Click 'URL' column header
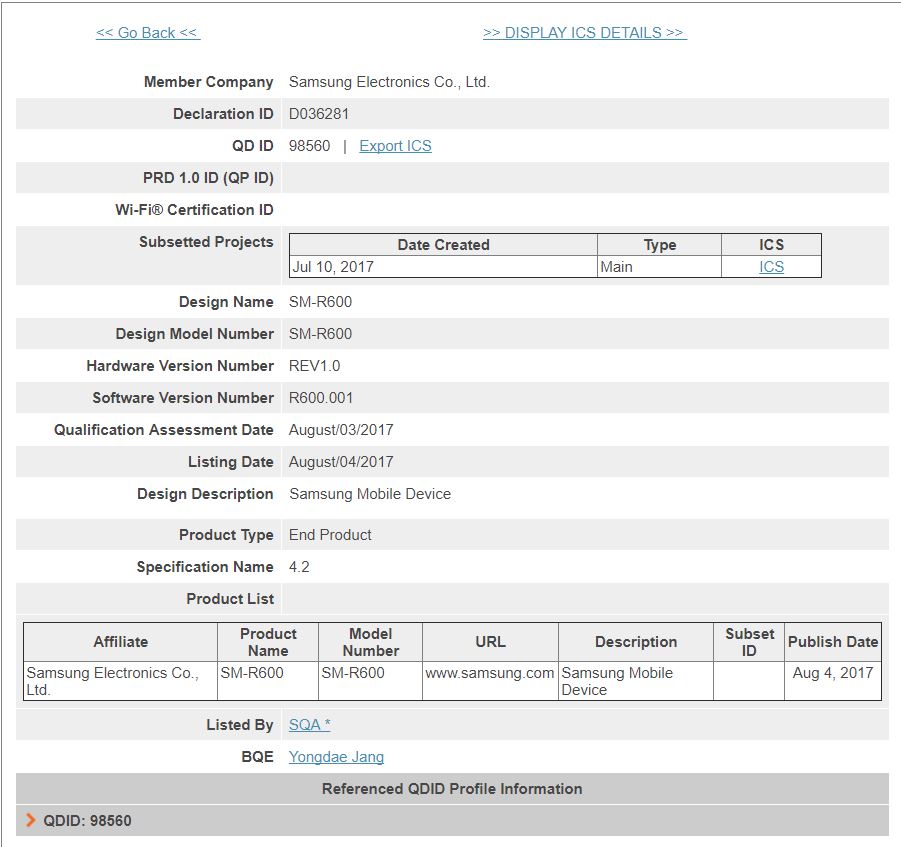This screenshot has height=847, width=901. point(490,642)
